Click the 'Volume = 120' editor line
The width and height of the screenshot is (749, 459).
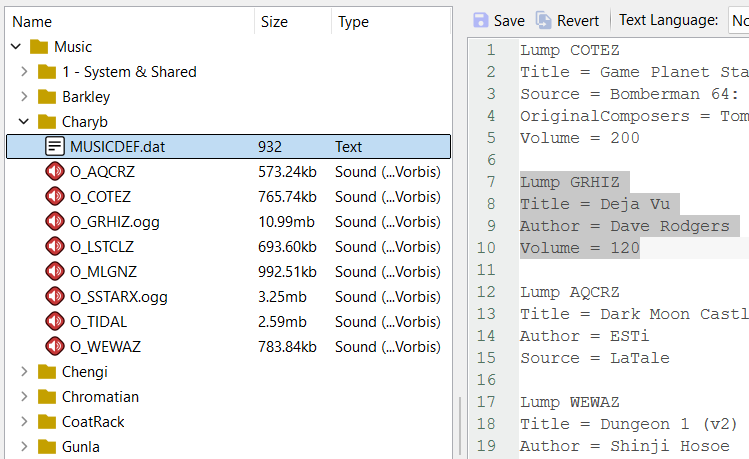tap(579, 248)
